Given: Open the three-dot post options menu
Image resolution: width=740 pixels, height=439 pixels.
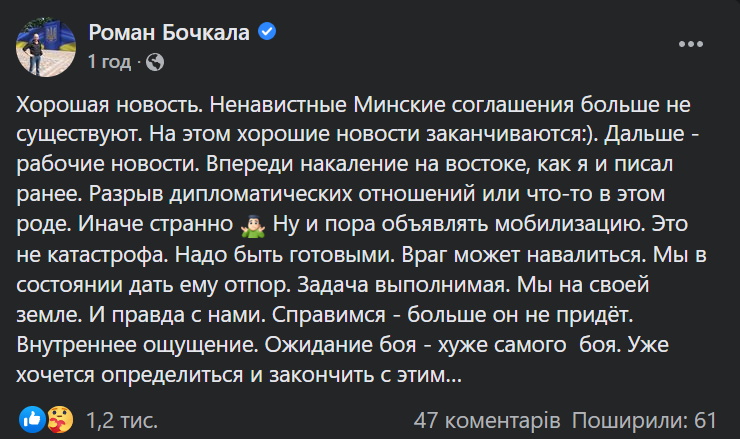Looking at the screenshot, I should click(x=694, y=45).
